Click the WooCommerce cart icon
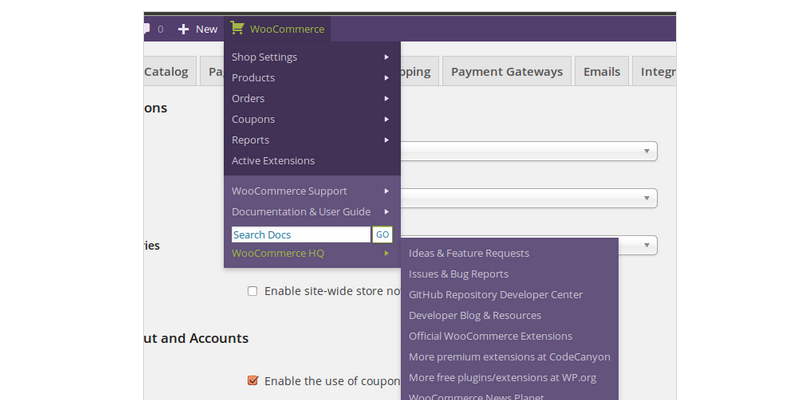The width and height of the screenshot is (800, 400). 237,29
